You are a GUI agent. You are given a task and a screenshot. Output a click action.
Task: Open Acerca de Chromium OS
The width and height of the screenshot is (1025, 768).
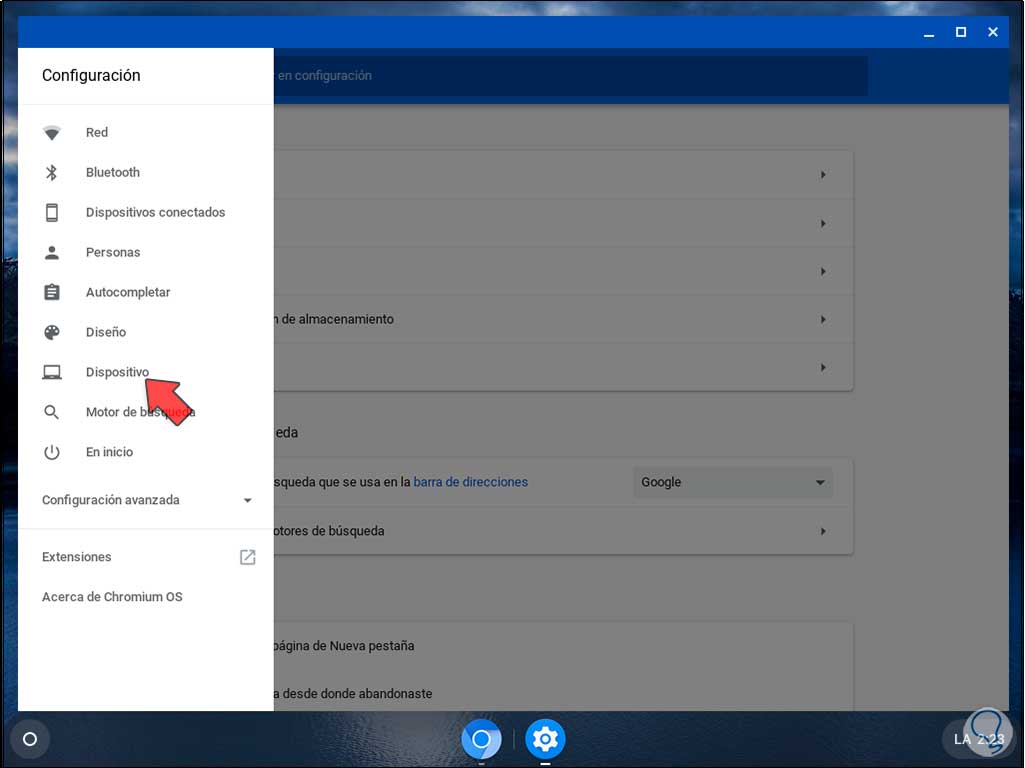coord(112,597)
